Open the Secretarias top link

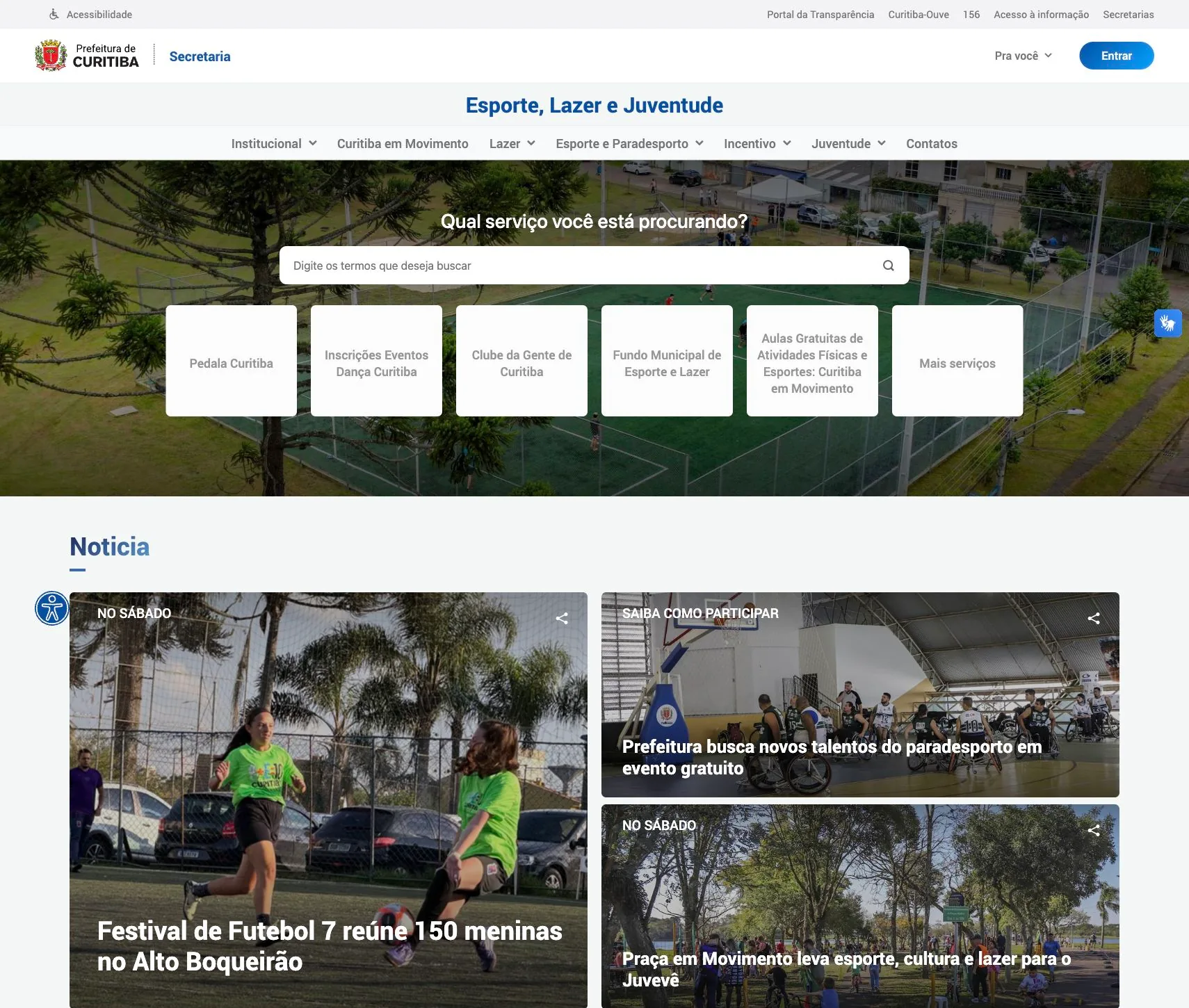click(1129, 15)
